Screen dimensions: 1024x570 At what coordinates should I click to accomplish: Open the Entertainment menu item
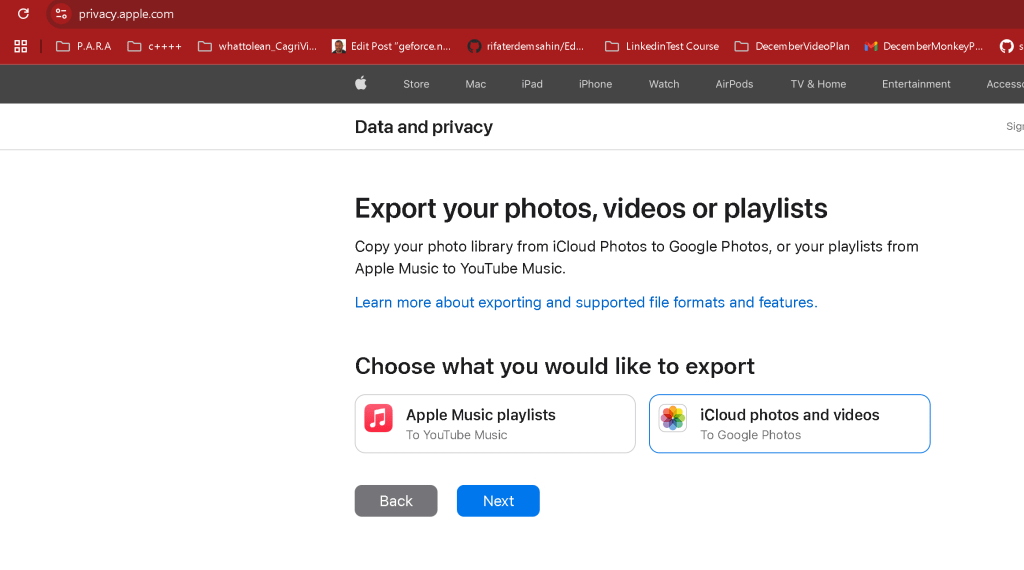click(916, 84)
